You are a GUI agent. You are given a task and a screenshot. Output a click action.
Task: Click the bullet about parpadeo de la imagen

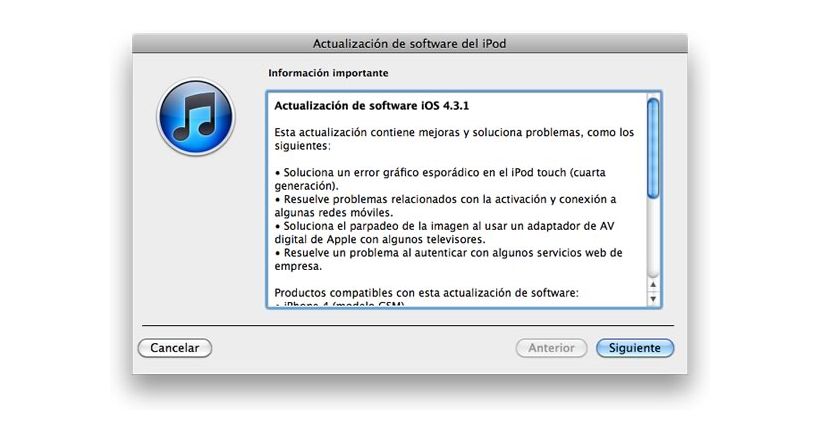click(444, 233)
